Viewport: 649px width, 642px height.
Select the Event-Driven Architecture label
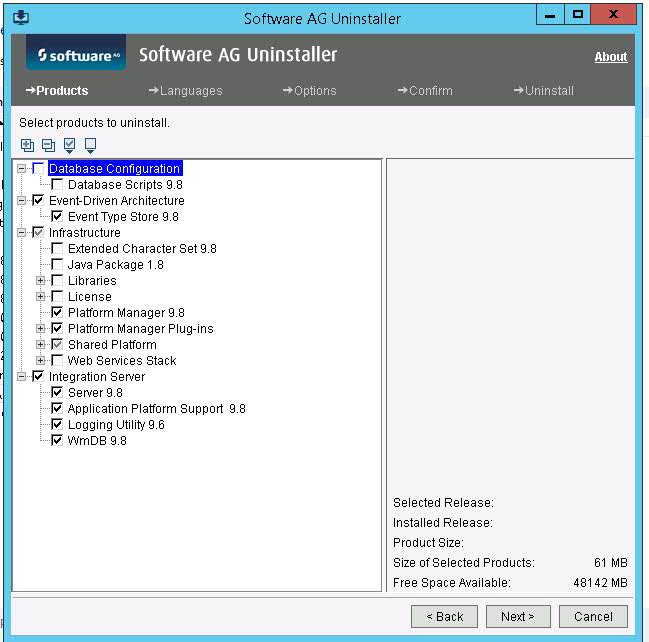117,201
